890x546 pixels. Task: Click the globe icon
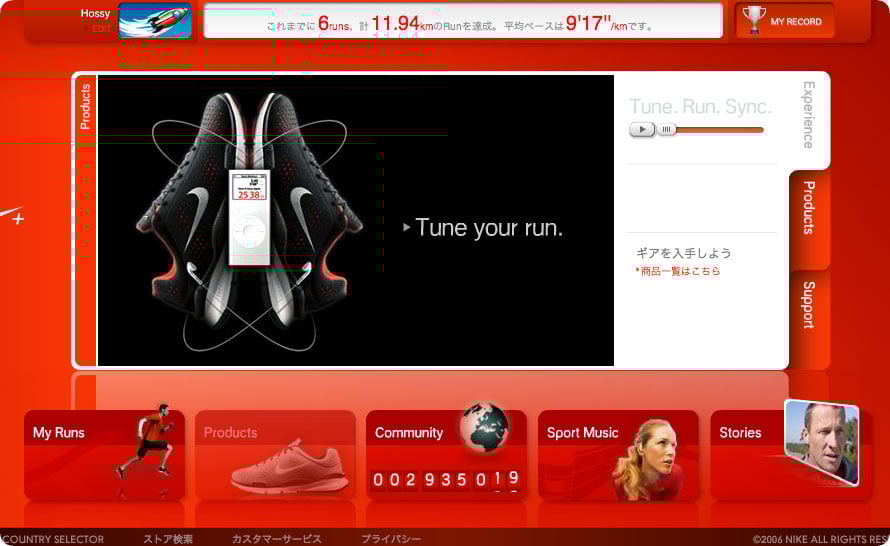click(484, 426)
